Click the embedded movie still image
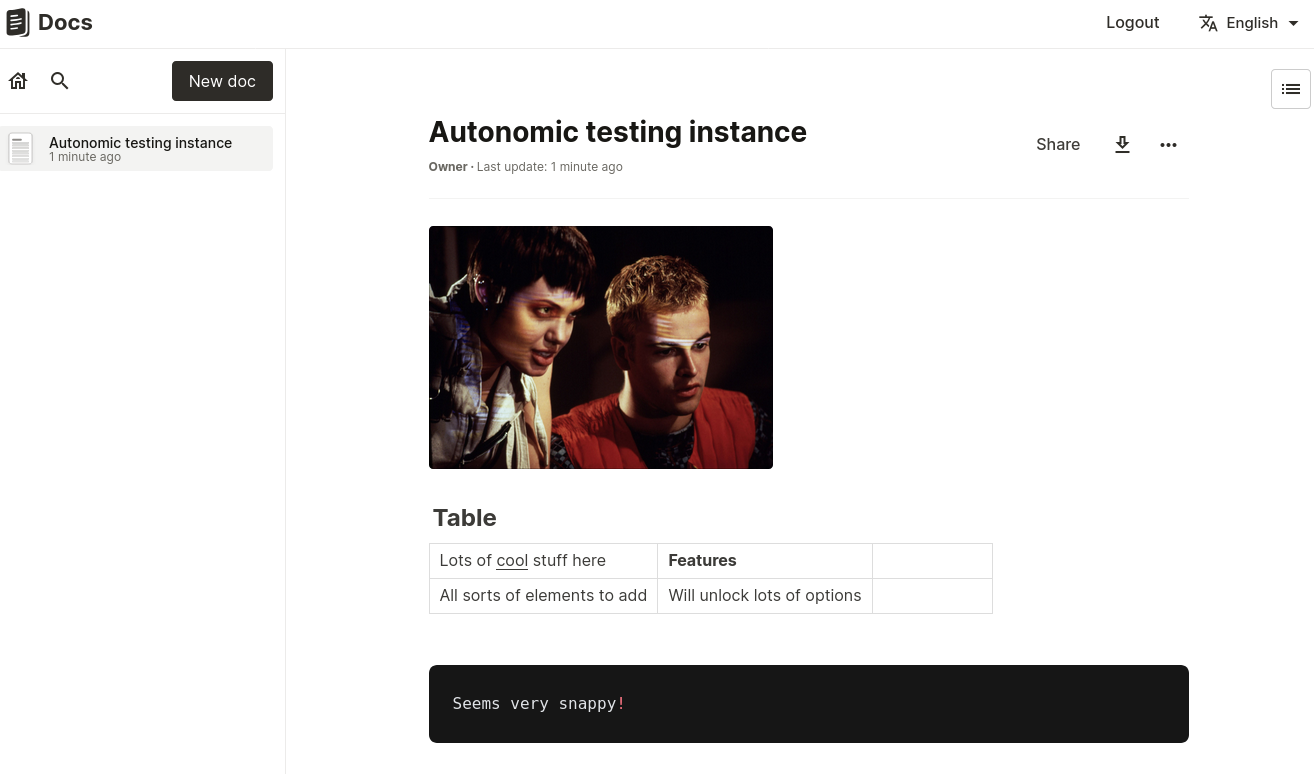 pyautogui.click(x=600, y=347)
